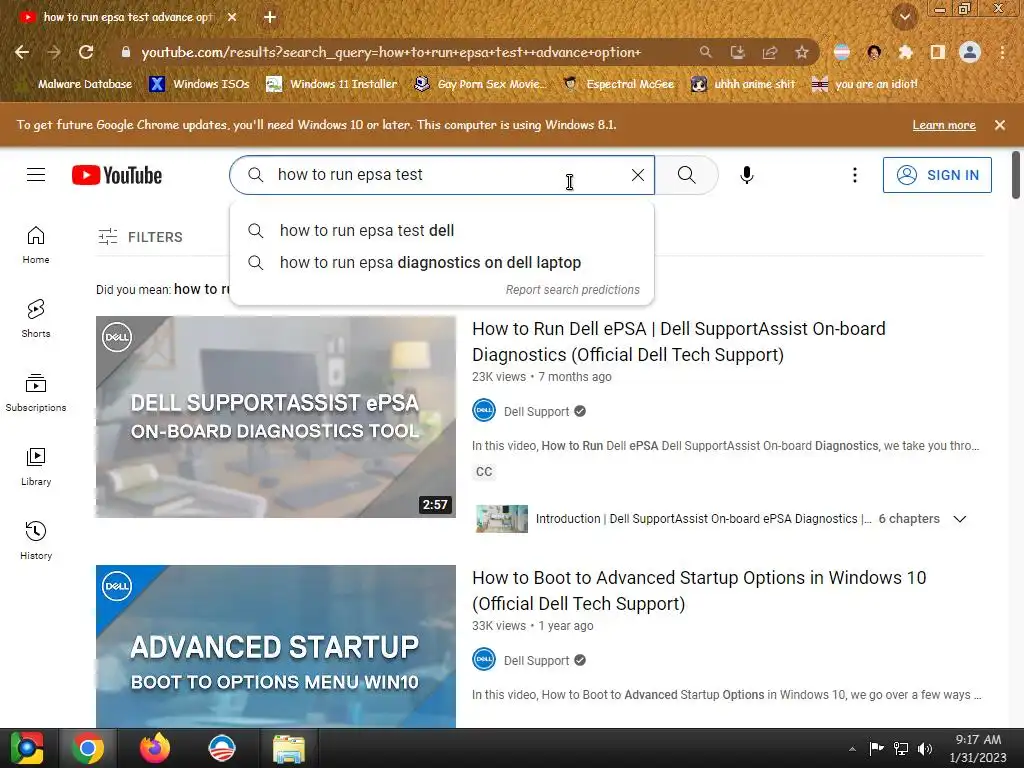Open the Extensions puzzle piece icon
Viewport: 1024px width, 768px height.
pyautogui.click(x=905, y=52)
